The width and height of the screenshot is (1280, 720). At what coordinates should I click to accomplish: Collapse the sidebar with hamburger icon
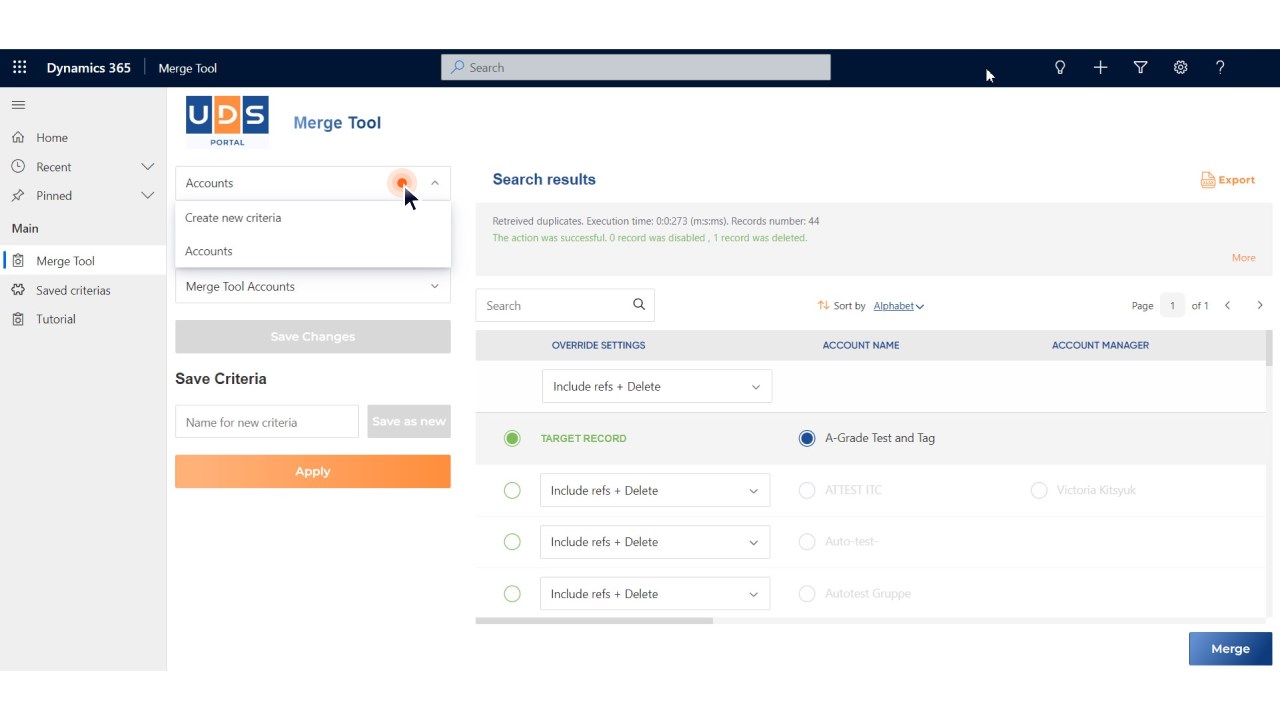tap(18, 105)
